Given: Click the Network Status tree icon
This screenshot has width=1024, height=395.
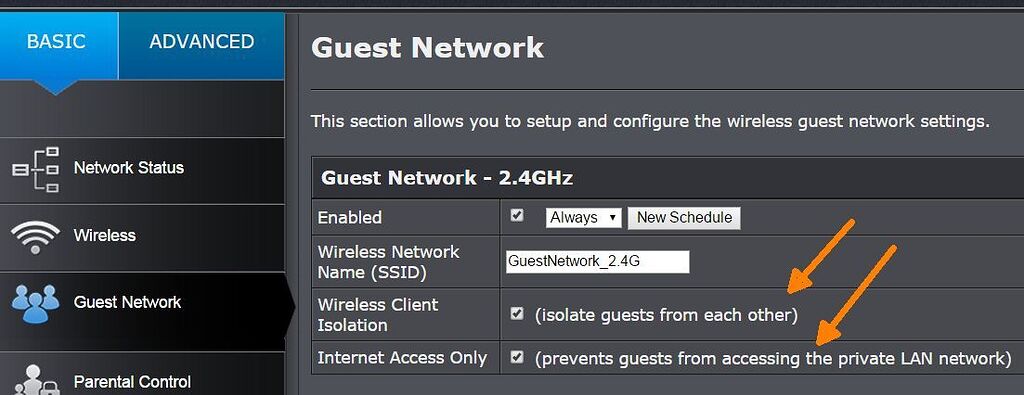Looking at the screenshot, I should [35, 169].
